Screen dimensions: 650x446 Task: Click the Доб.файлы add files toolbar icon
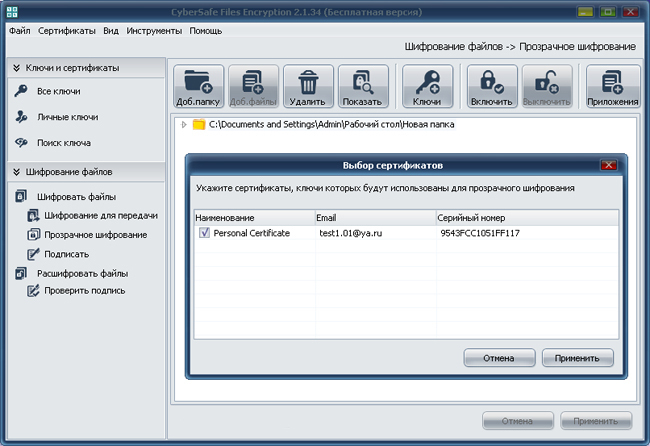pyautogui.click(x=253, y=86)
